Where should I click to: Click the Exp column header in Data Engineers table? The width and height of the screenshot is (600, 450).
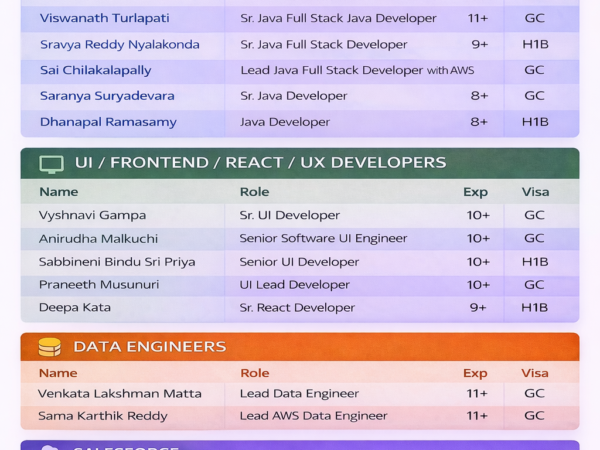pyautogui.click(x=475, y=373)
